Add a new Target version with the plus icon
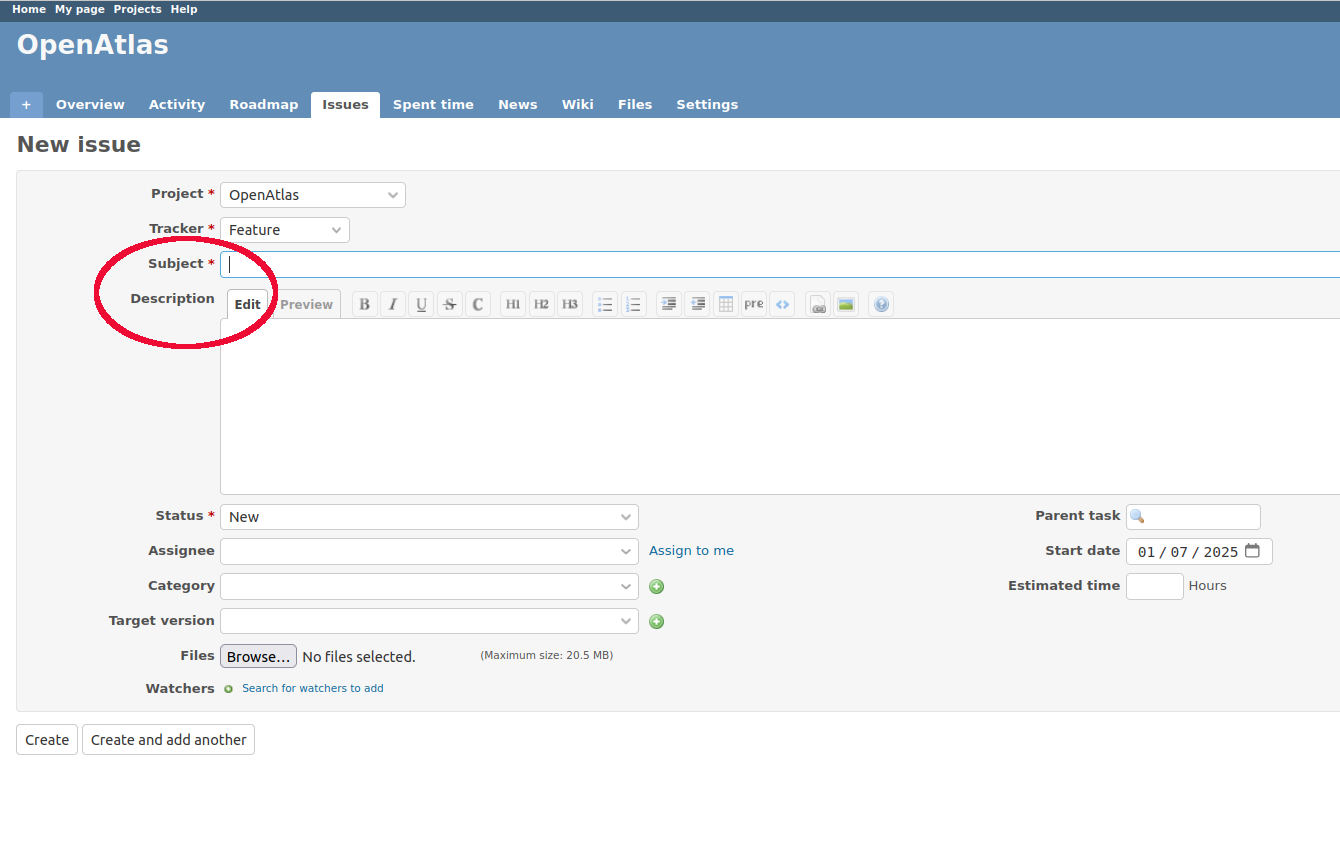 (x=656, y=621)
